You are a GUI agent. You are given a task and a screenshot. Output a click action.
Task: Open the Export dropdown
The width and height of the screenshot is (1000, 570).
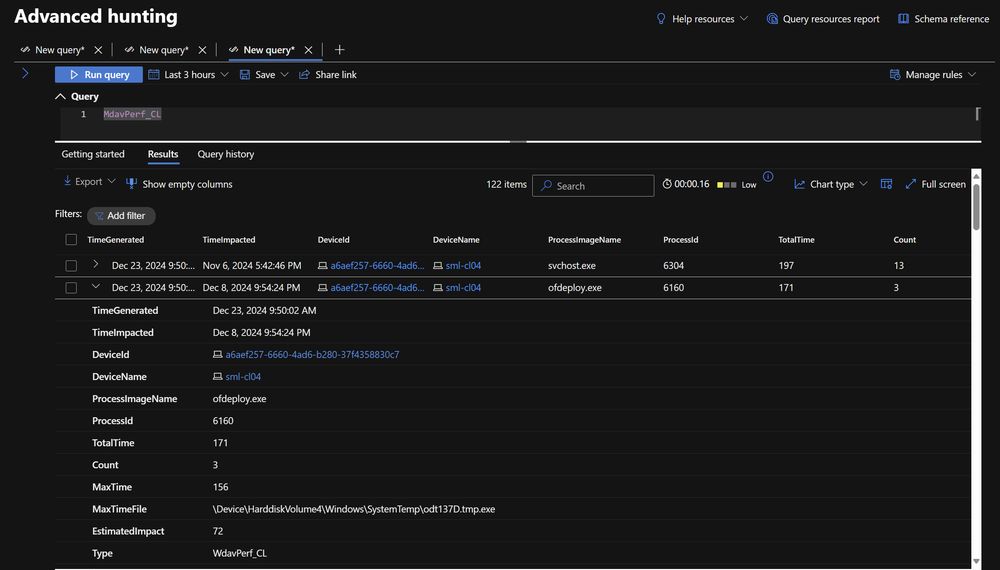coord(89,182)
